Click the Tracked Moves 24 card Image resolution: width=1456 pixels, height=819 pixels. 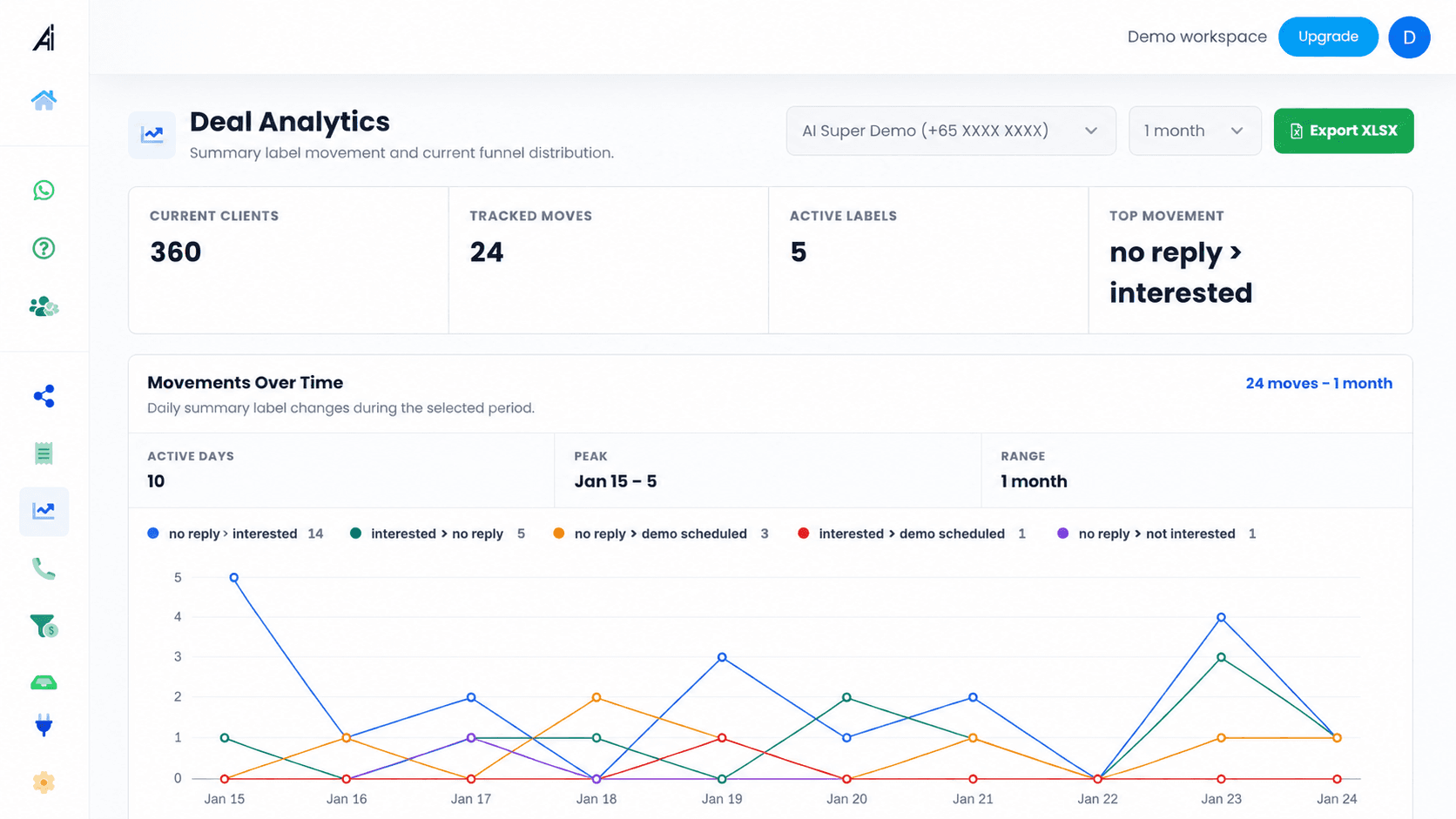(x=609, y=260)
